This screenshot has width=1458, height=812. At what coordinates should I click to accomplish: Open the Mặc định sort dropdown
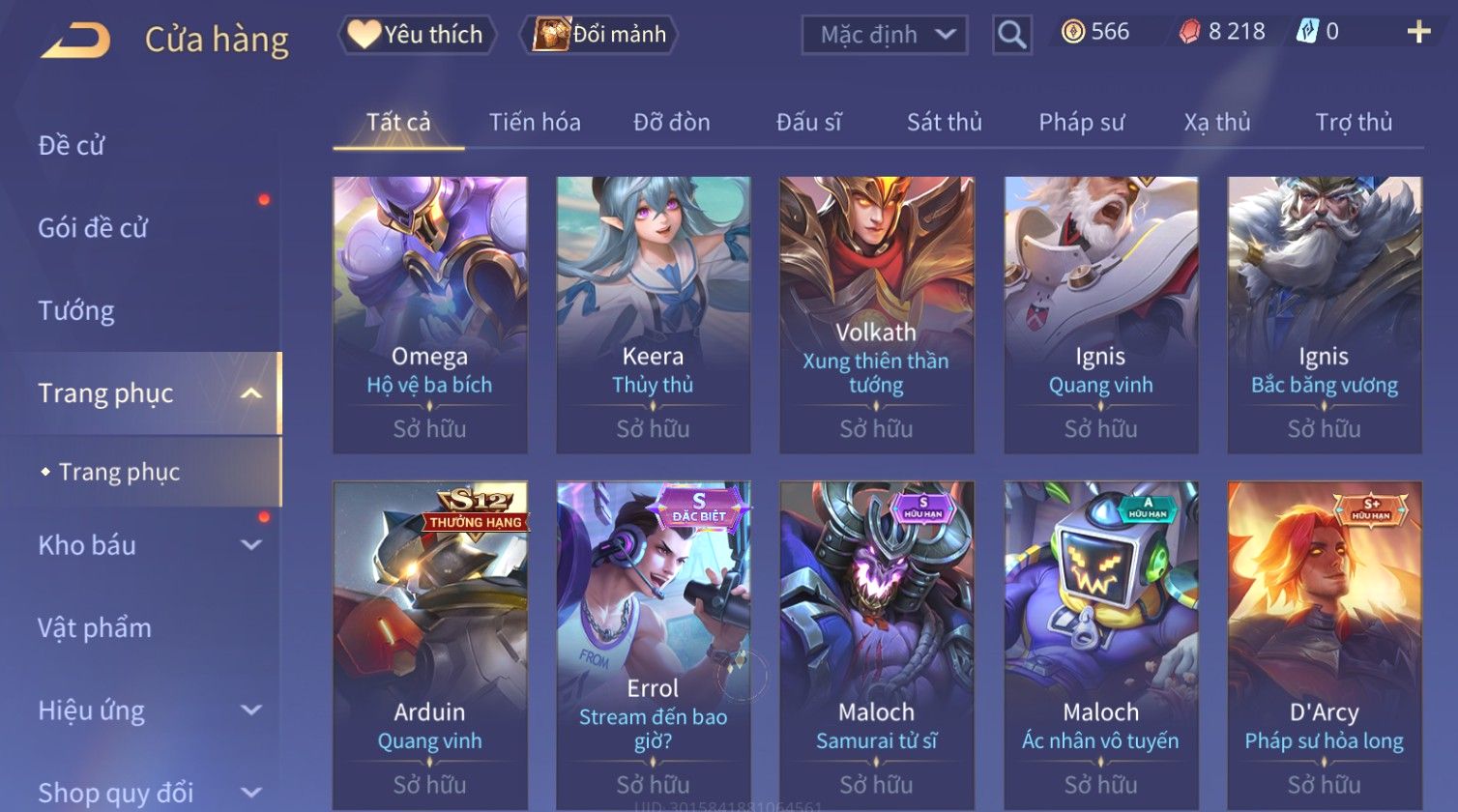click(884, 35)
